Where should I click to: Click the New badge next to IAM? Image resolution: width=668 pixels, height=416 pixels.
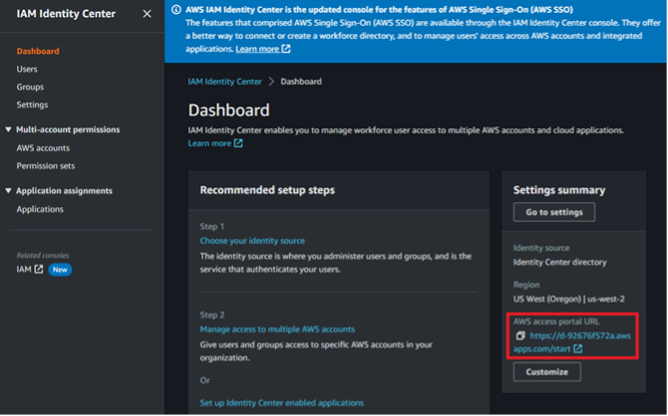click(x=60, y=269)
